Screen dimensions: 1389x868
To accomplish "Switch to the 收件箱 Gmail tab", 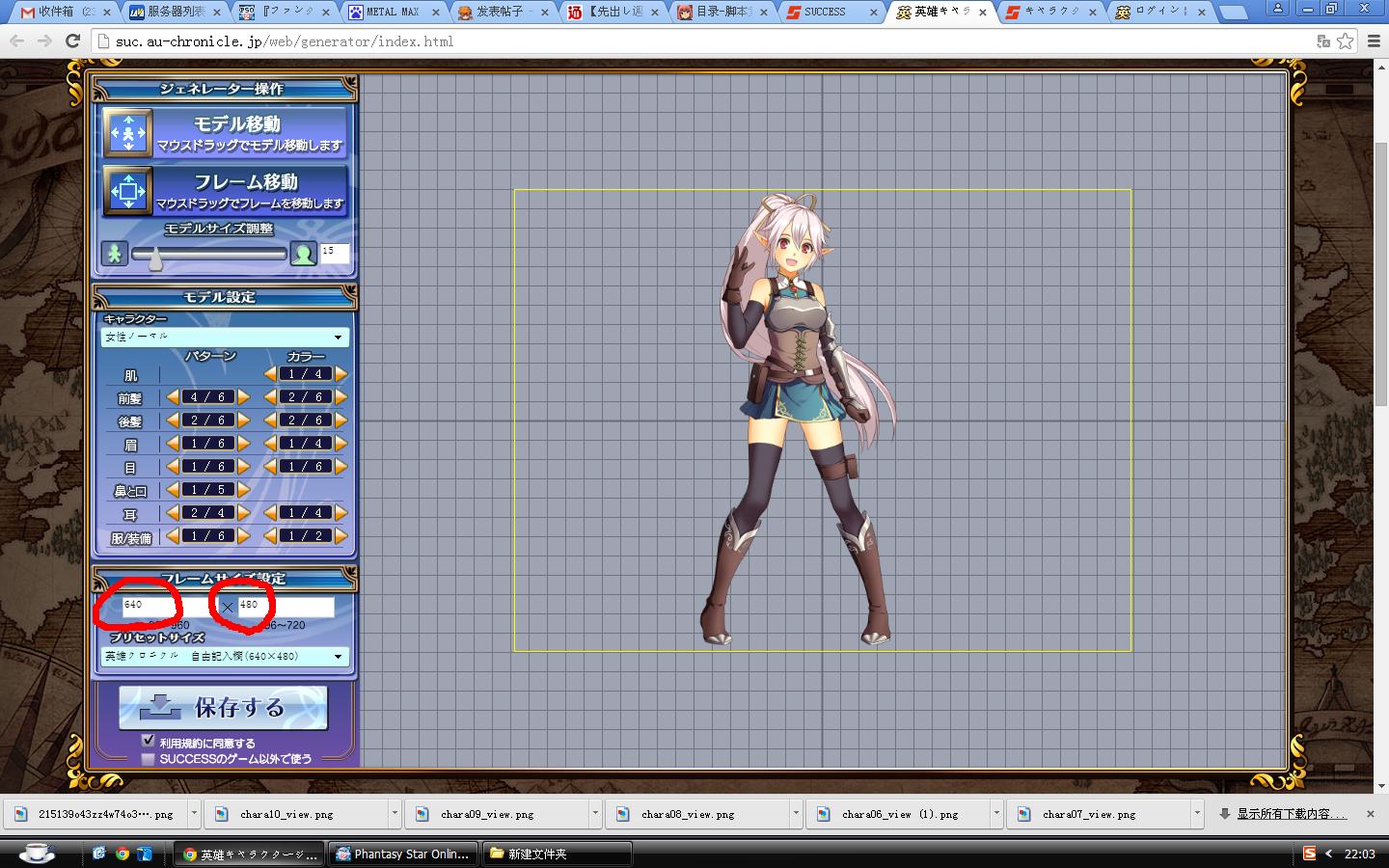I will [66, 12].
